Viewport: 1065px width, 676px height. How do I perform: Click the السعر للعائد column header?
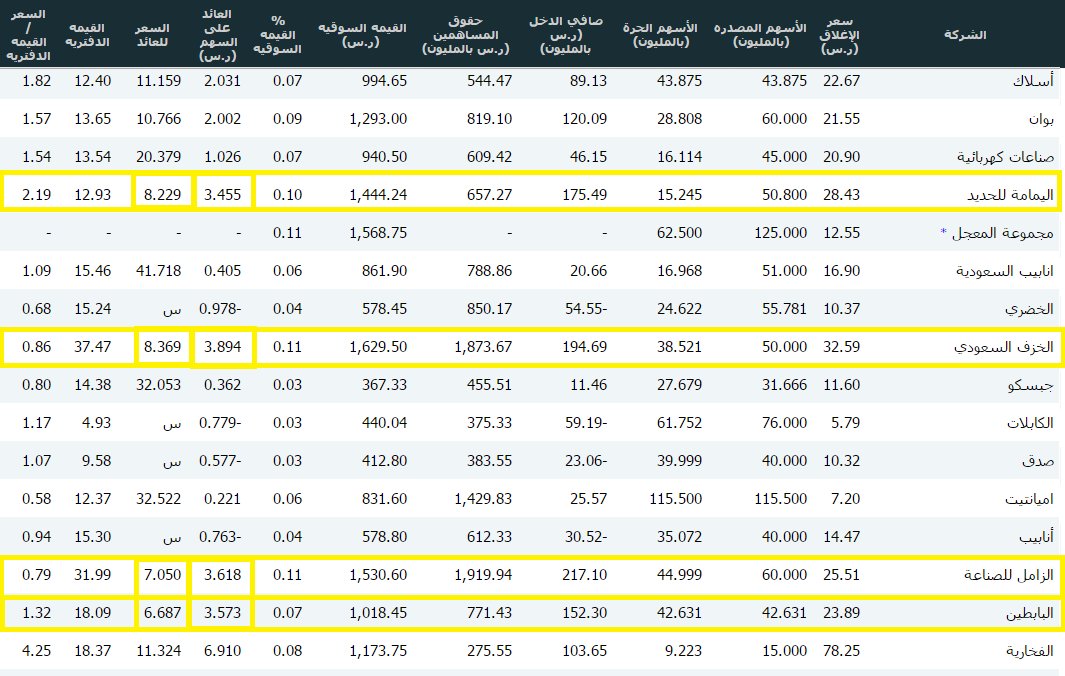point(151,35)
